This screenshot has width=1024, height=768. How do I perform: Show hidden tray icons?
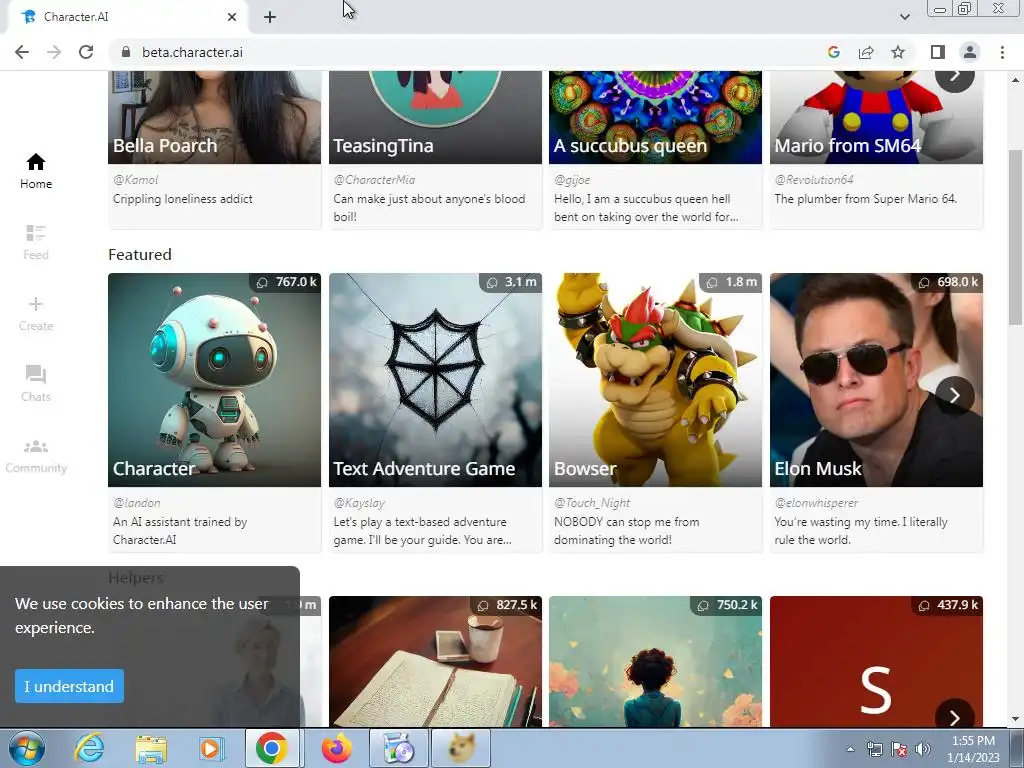850,749
